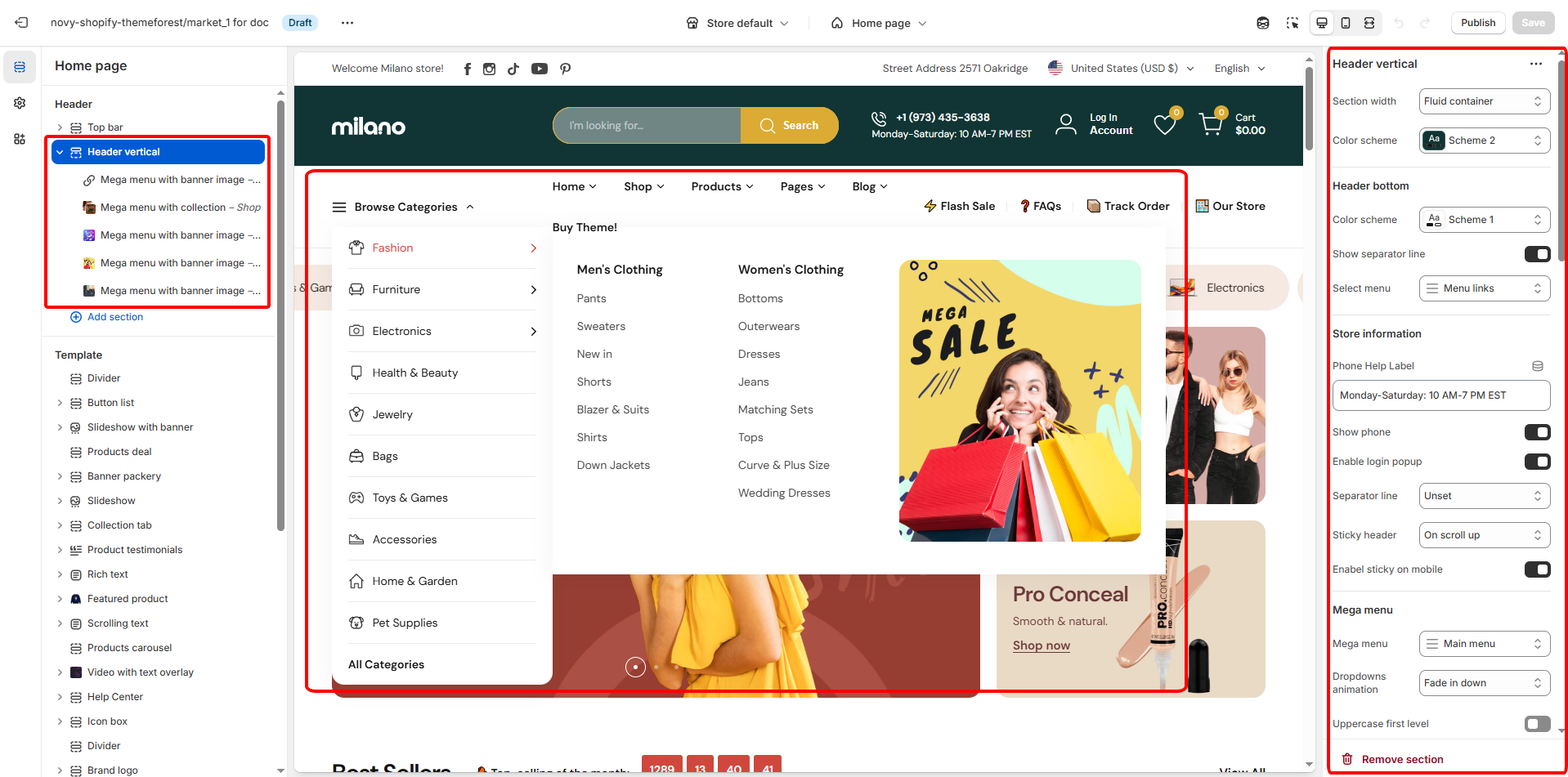Open the Shop menu in store navigation
The width and height of the screenshot is (1568, 777).
(x=643, y=186)
